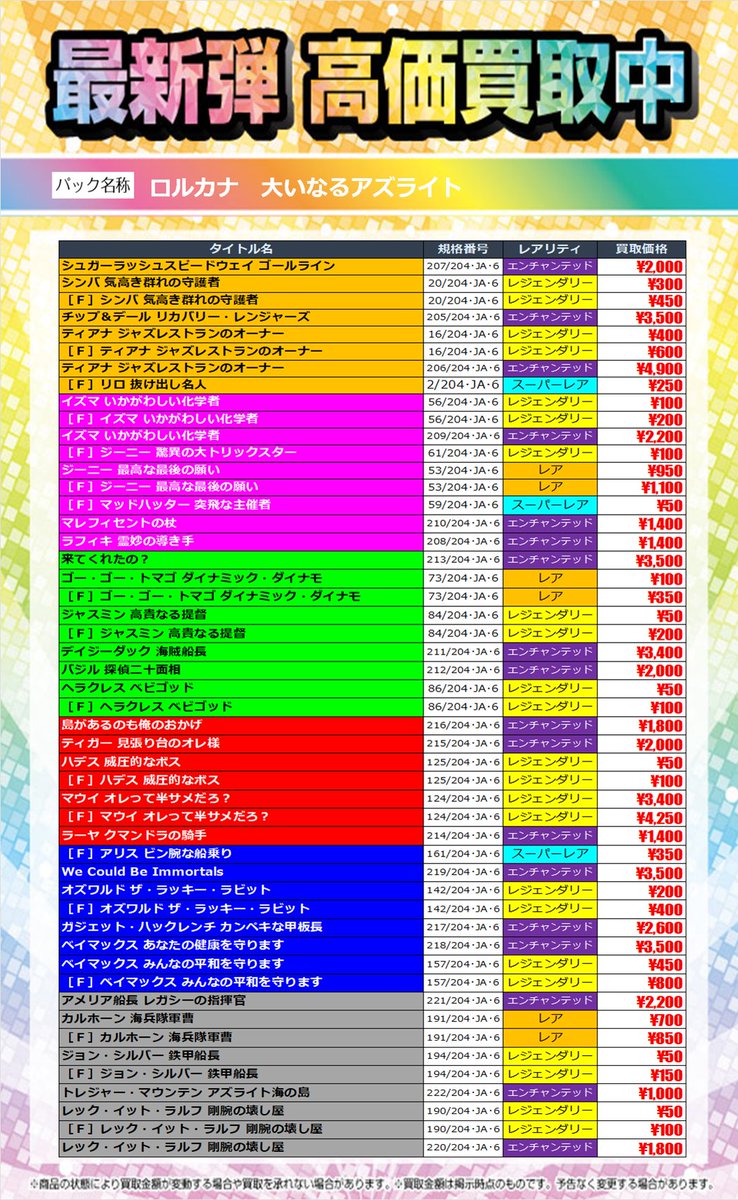This screenshot has width=738, height=1200.
Task: Click the title [F] リロ 抜け出し名人
Action: (x=135, y=385)
